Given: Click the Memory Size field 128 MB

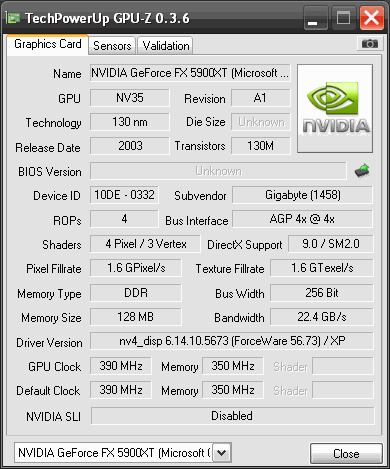Looking at the screenshot, I should pos(136,317).
